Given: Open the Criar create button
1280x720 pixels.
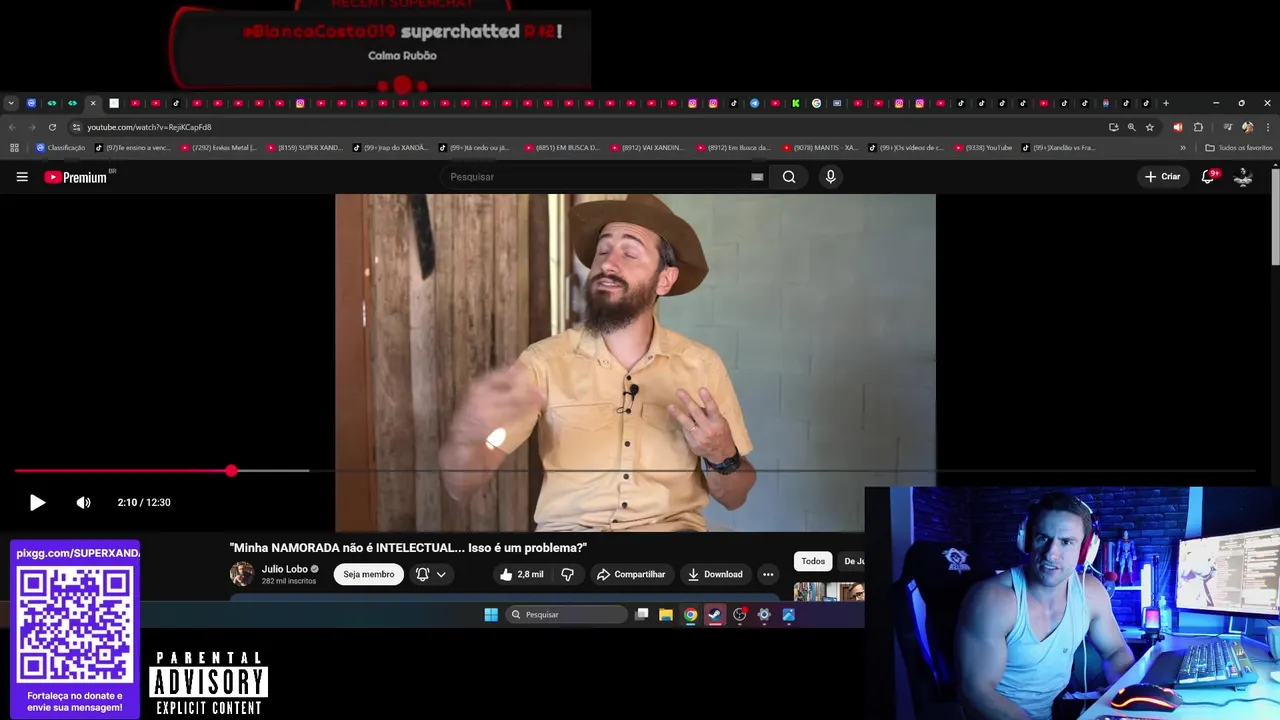Looking at the screenshot, I should tap(1163, 177).
